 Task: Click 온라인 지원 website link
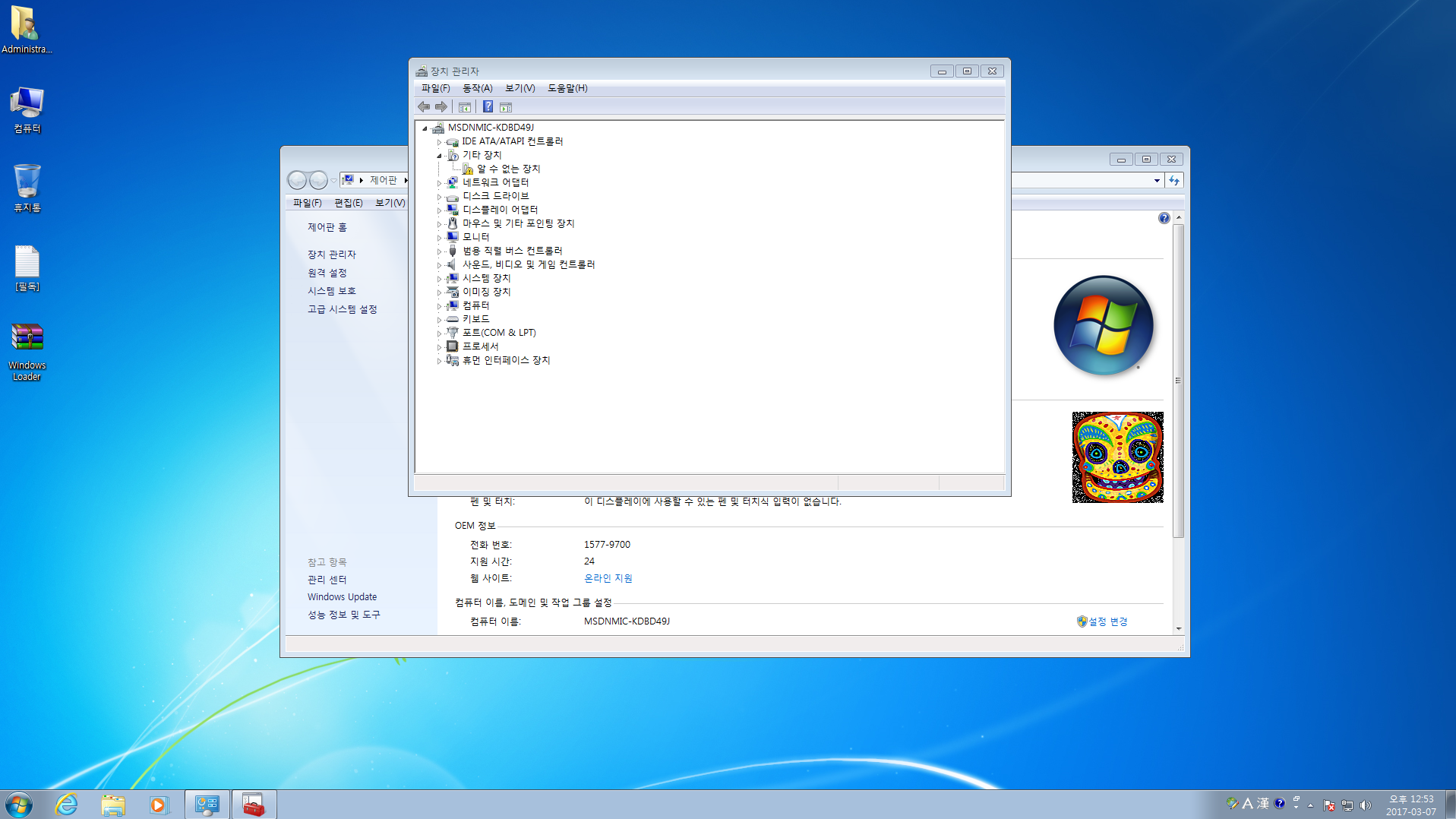click(608, 578)
